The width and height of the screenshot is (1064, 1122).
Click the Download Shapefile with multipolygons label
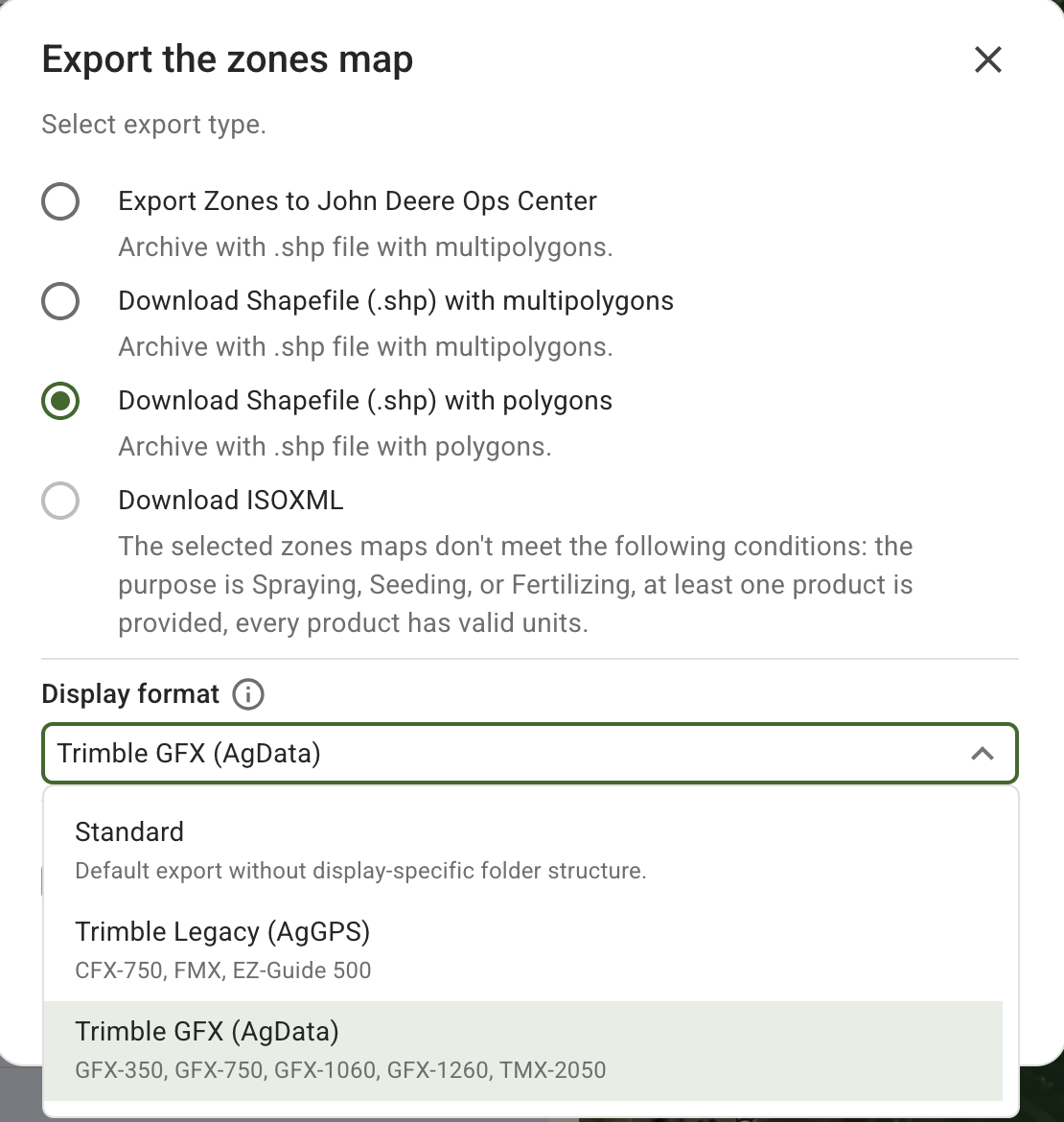point(396,301)
